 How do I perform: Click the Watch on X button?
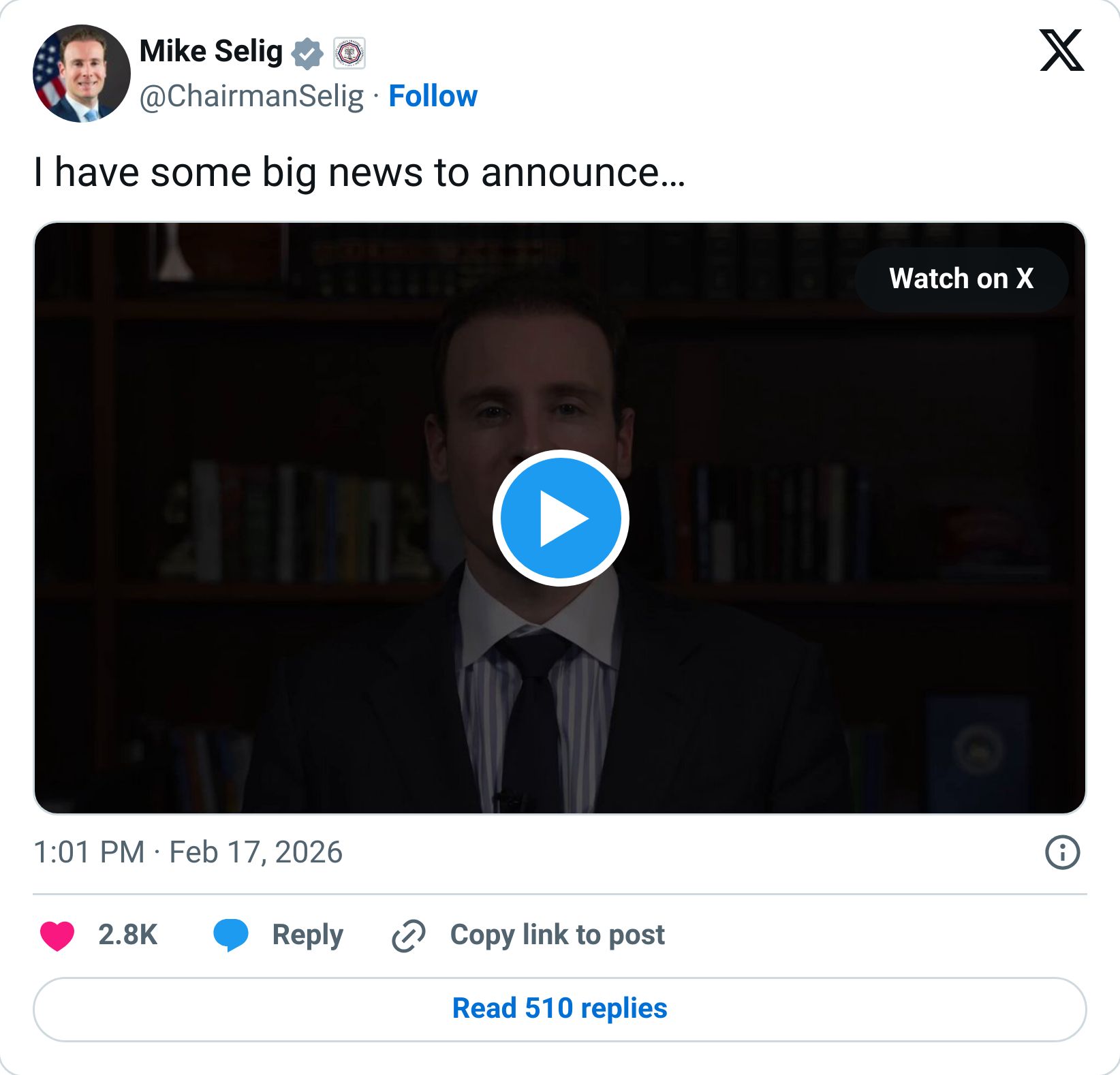point(962,279)
